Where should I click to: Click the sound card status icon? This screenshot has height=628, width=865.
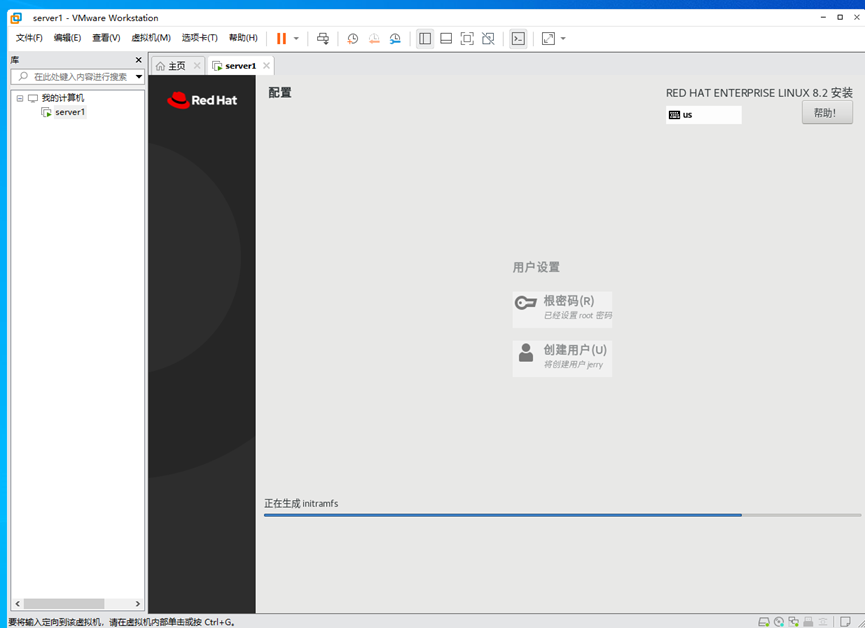click(x=823, y=622)
